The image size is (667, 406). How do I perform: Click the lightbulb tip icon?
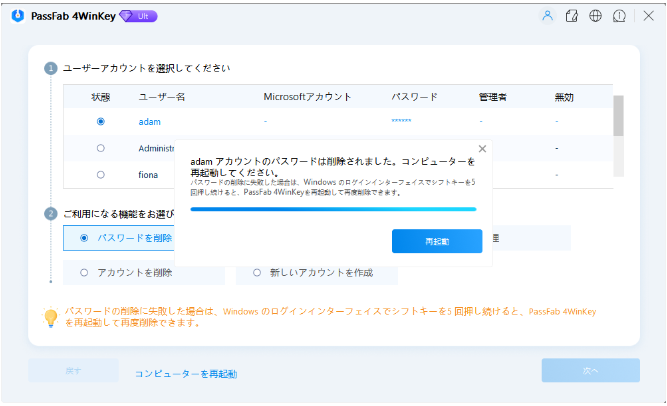click(x=50, y=318)
